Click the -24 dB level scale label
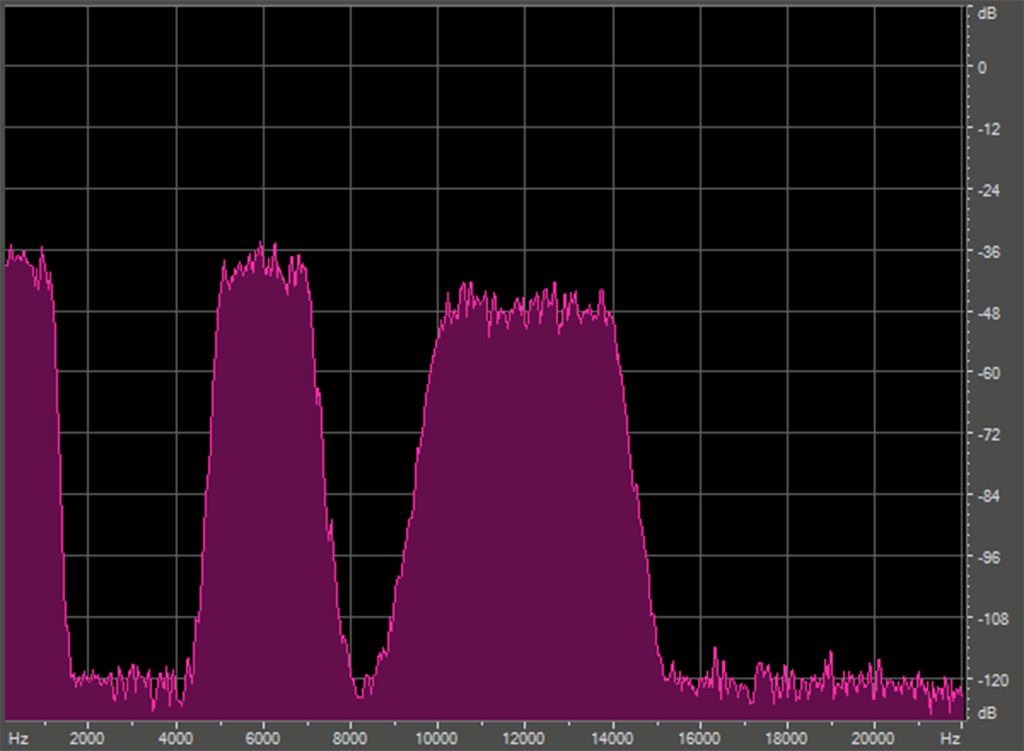 pyautogui.click(x=989, y=191)
